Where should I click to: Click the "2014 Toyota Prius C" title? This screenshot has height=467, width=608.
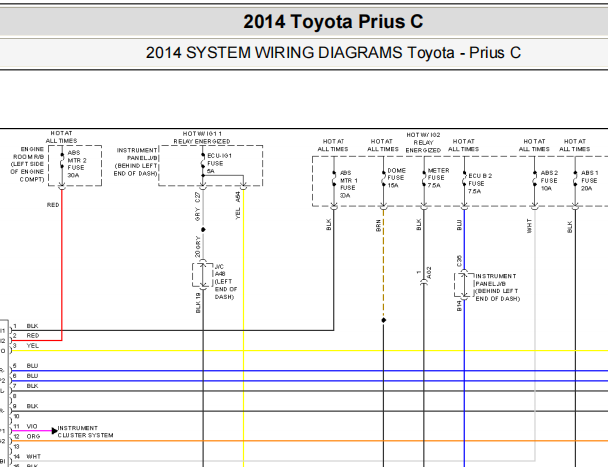point(333,21)
